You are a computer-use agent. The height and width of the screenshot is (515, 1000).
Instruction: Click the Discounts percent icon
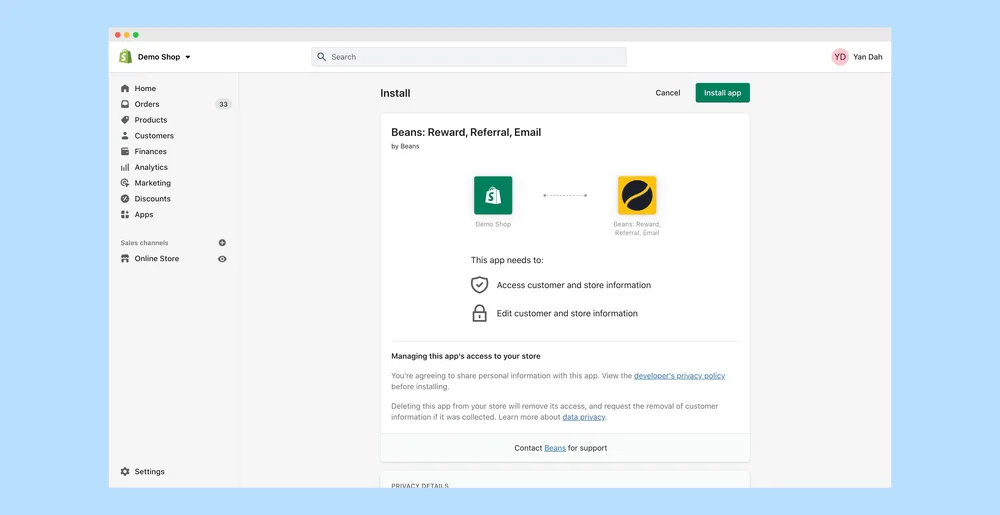pos(125,199)
